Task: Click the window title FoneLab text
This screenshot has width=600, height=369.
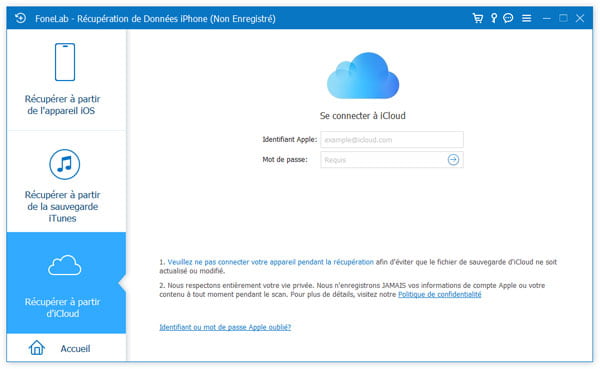Action: pyautogui.click(x=155, y=18)
